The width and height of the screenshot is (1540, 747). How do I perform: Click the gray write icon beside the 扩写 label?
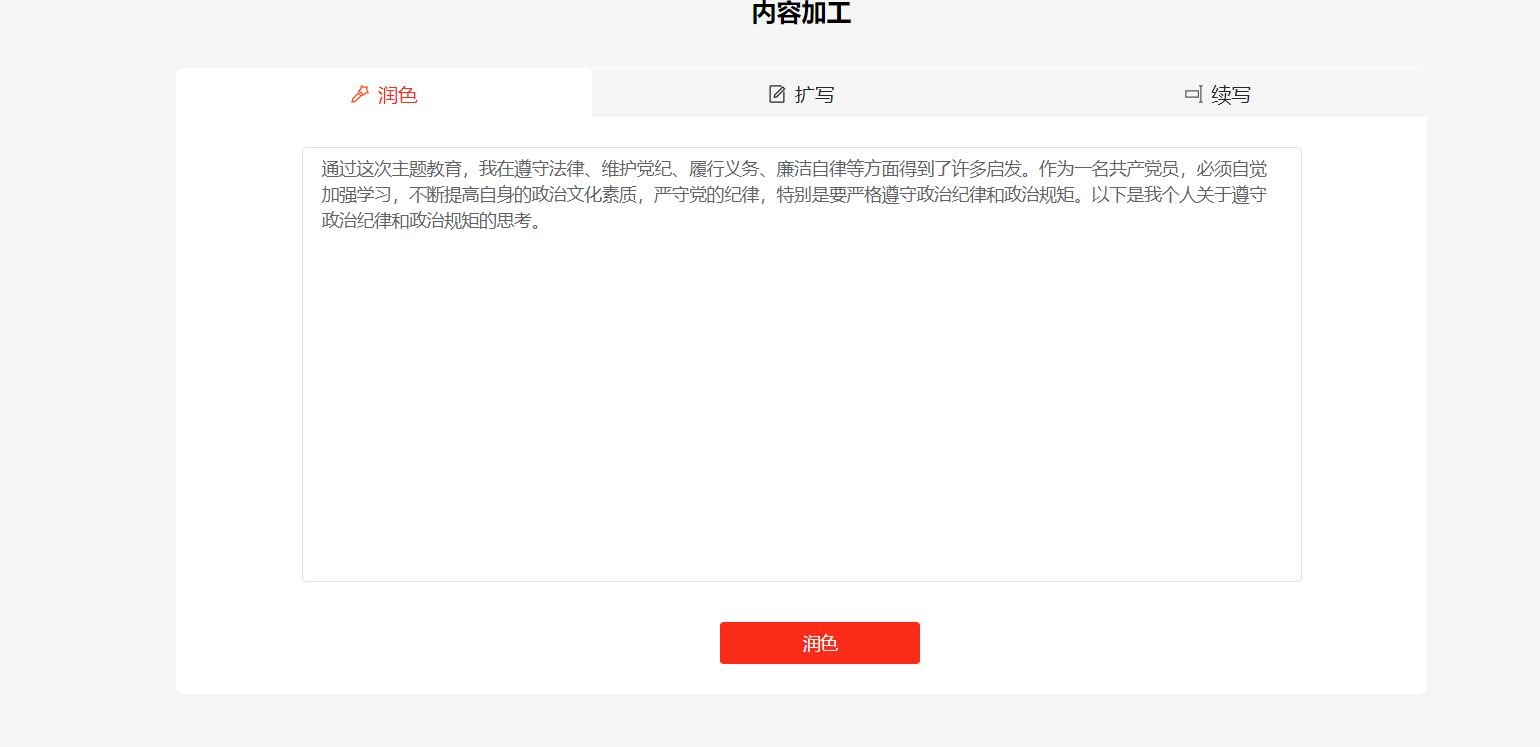(777, 94)
